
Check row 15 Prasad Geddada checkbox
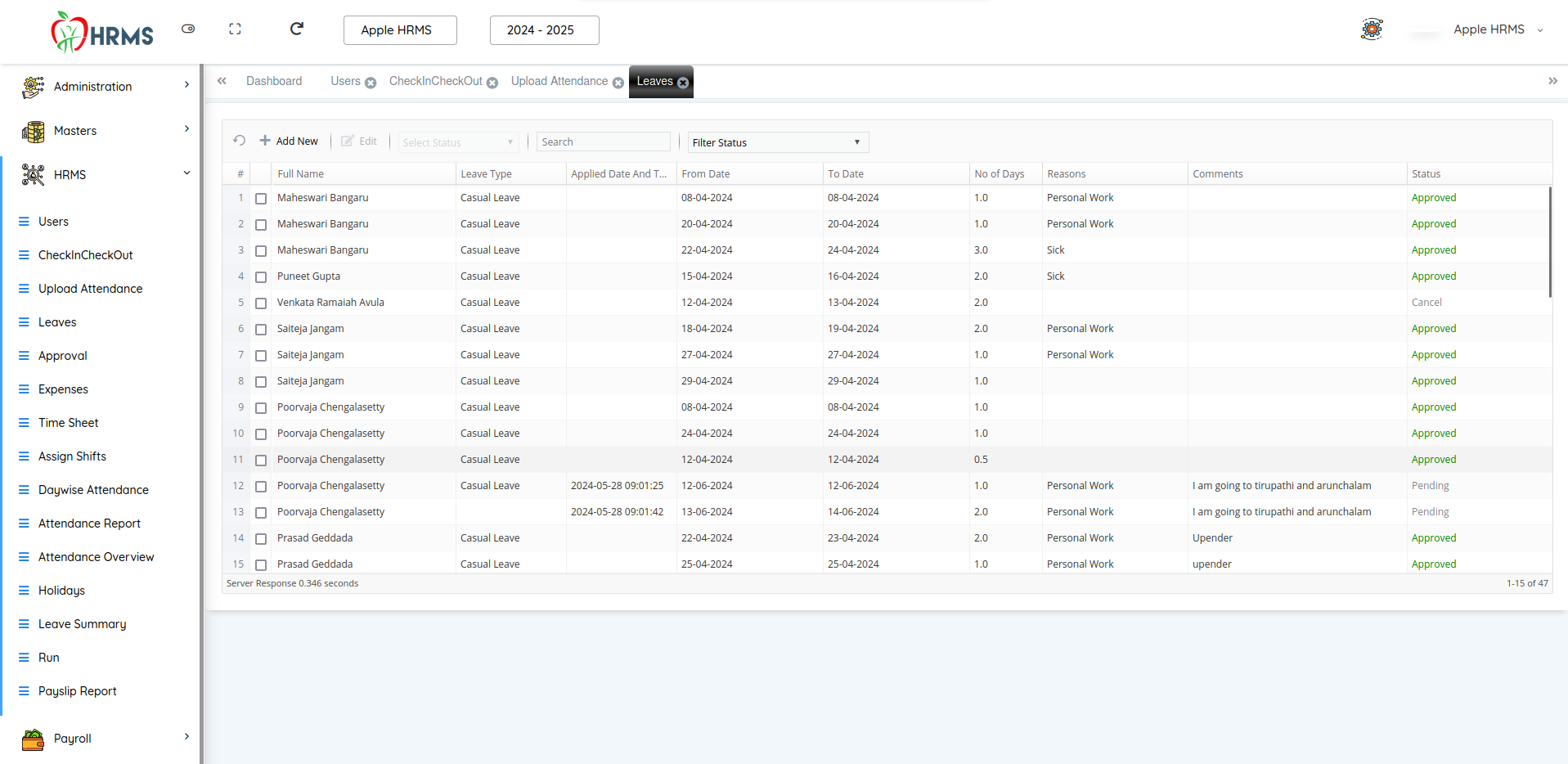pyautogui.click(x=261, y=565)
